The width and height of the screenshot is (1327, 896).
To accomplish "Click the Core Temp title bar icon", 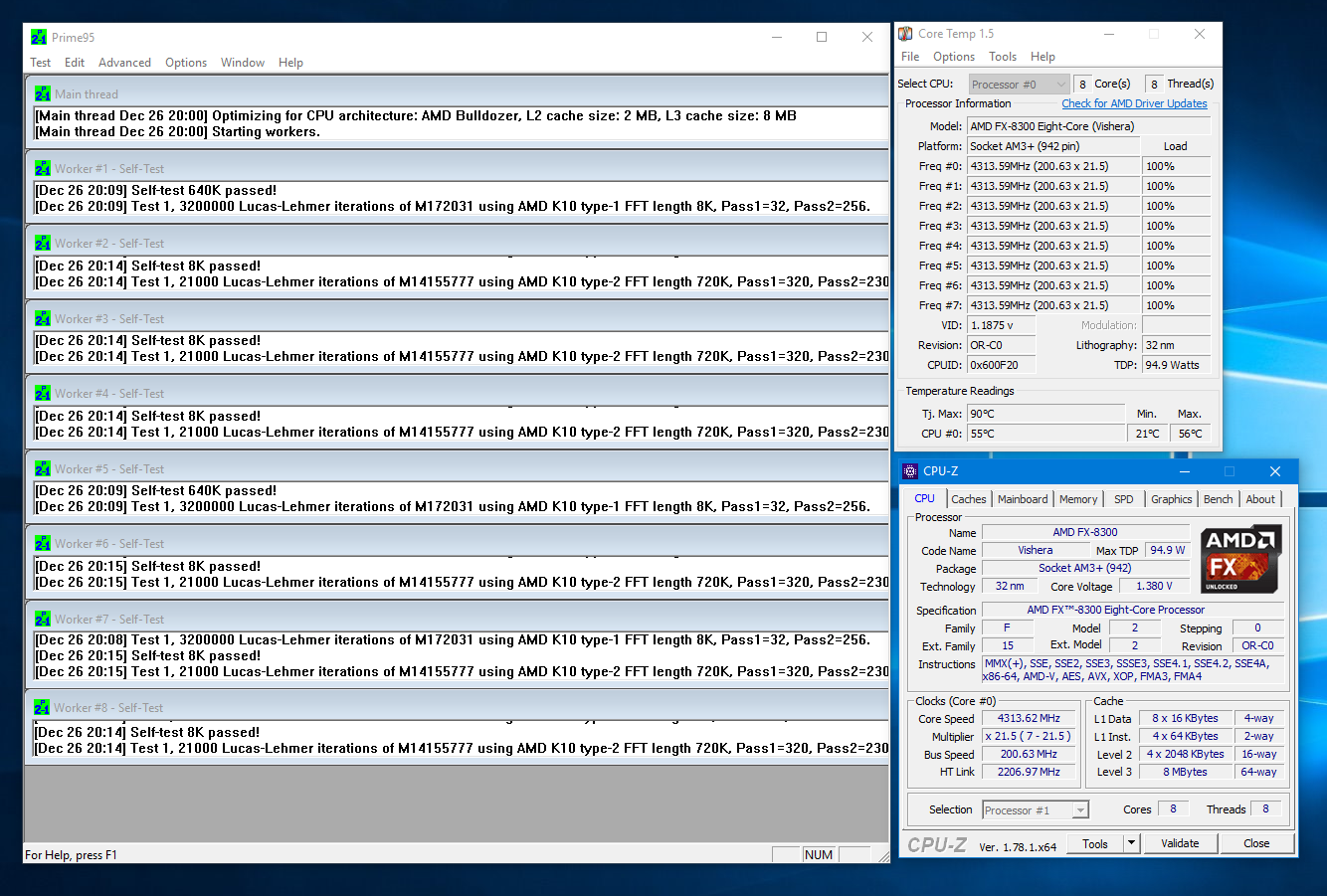I will (x=905, y=34).
